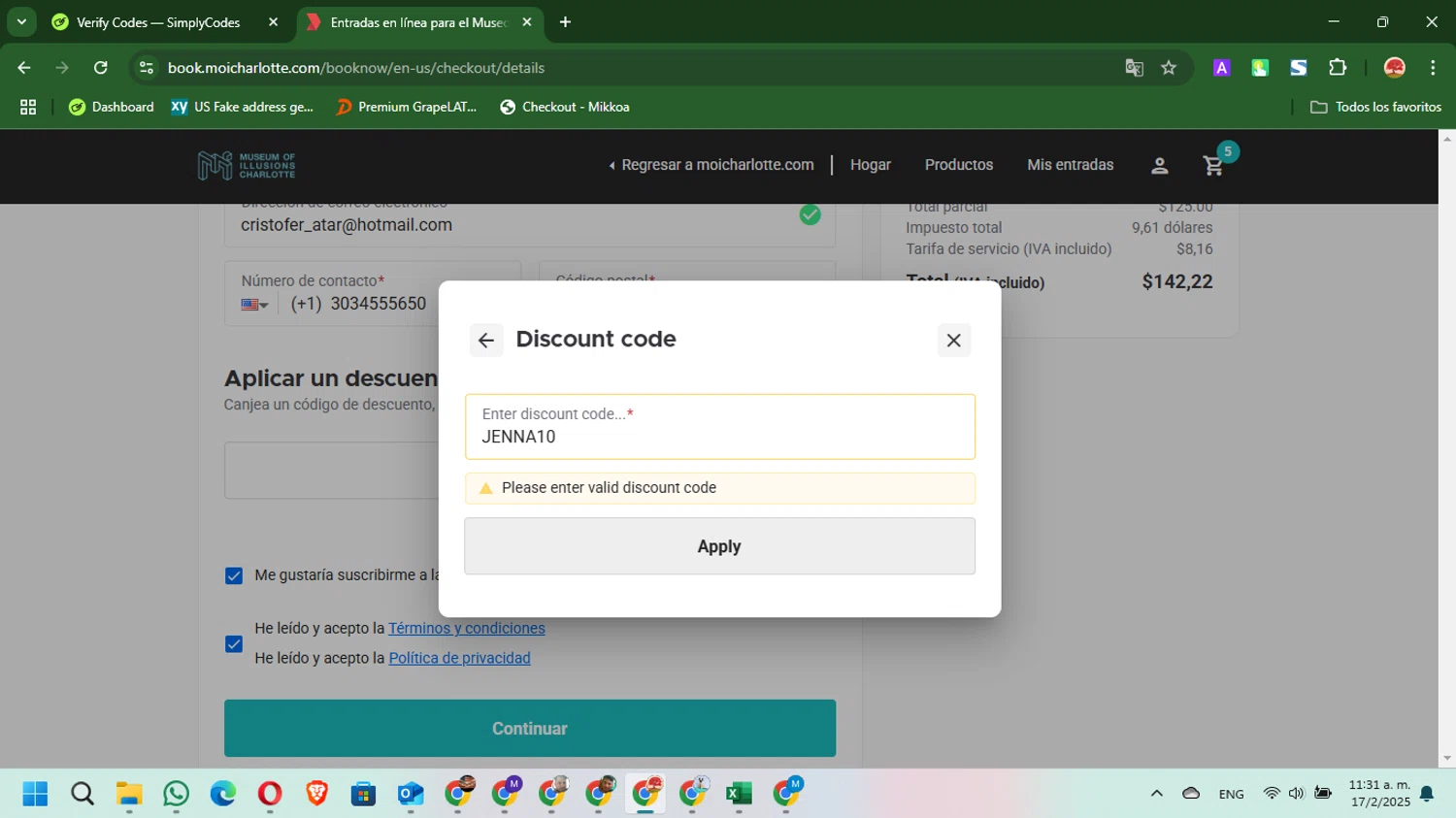Go back using the dialog's back arrow

[486, 341]
